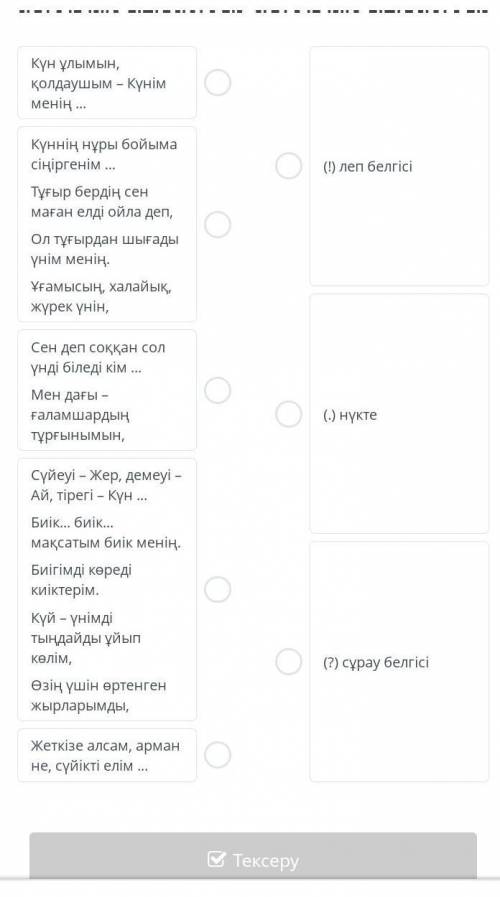Screen dimensions: 500x897
Task: Select radio for '(?) сұрау белгісі'
Action: pos(289,662)
